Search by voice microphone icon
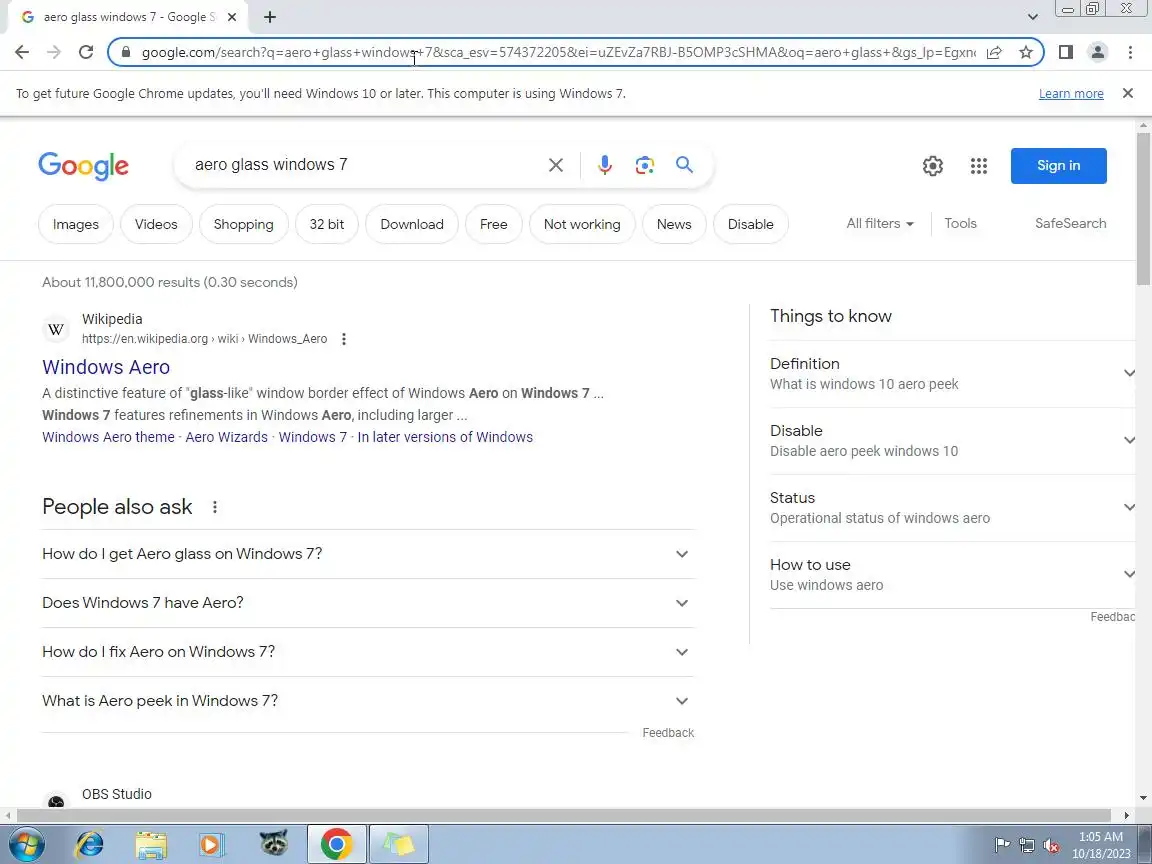 [605, 165]
